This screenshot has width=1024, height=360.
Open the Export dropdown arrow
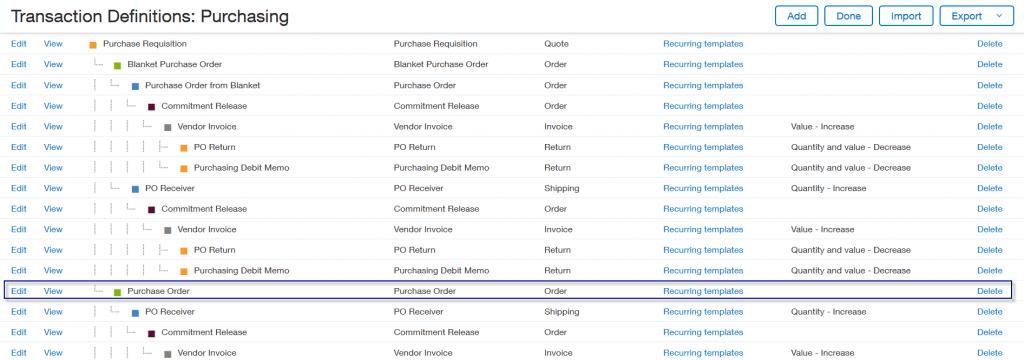(999, 16)
